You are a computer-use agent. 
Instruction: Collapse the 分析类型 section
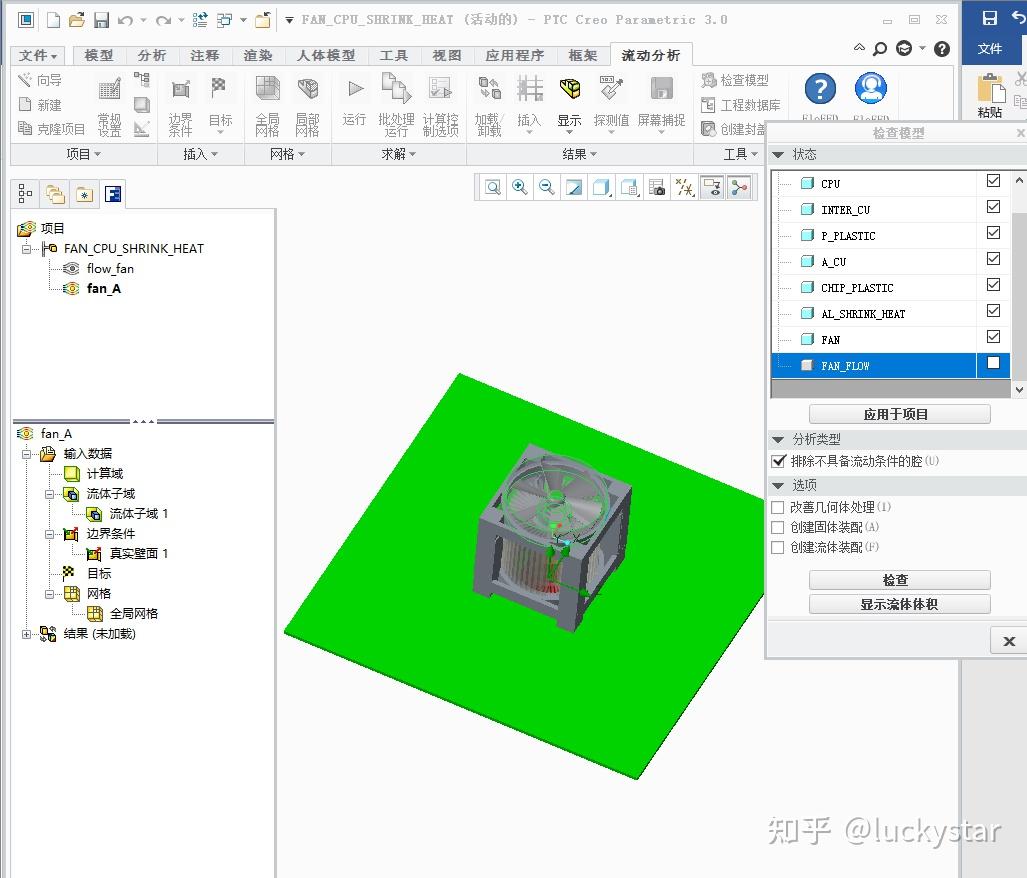point(779,439)
